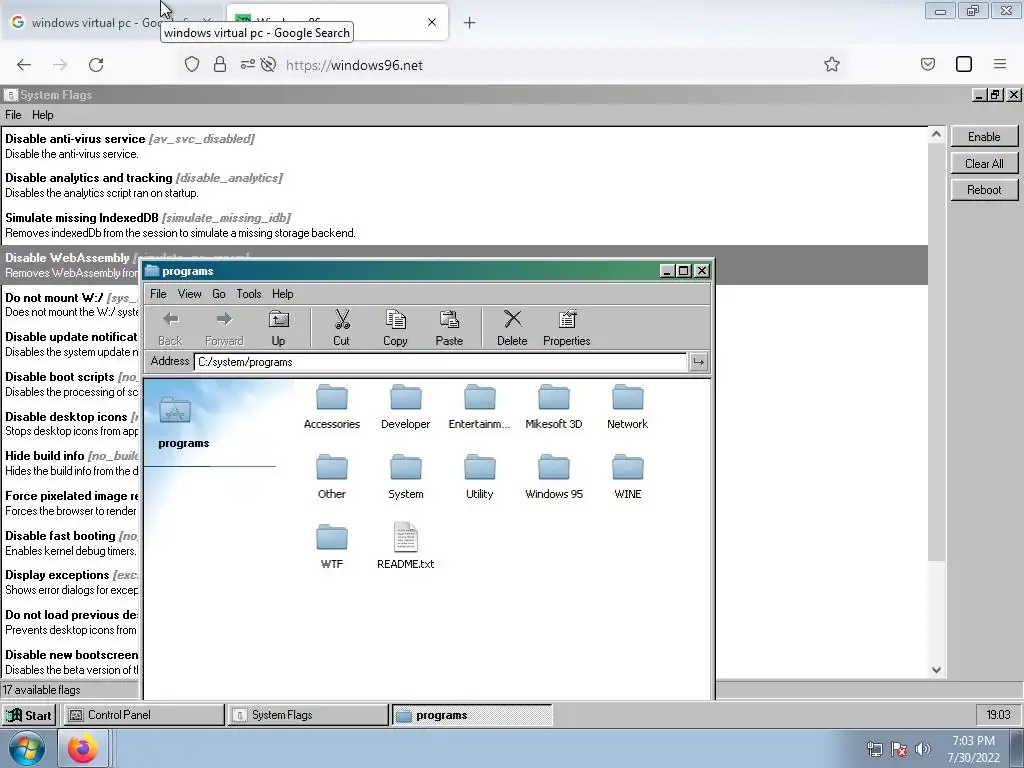Click the Forward toolbar button
1024x768 pixels.
224,328
